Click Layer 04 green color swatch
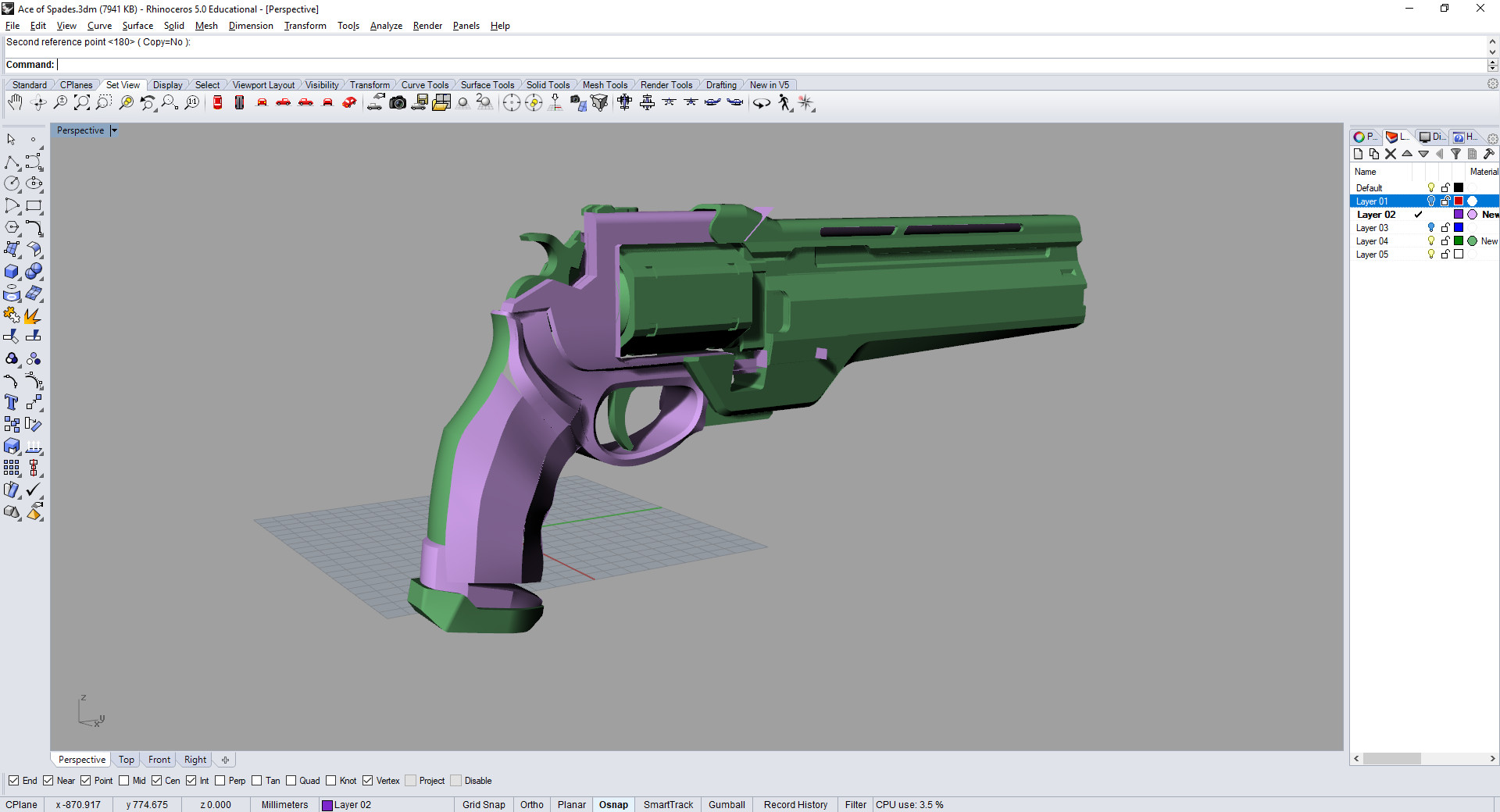The height and width of the screenshot is (812, 1500). 1459,241
